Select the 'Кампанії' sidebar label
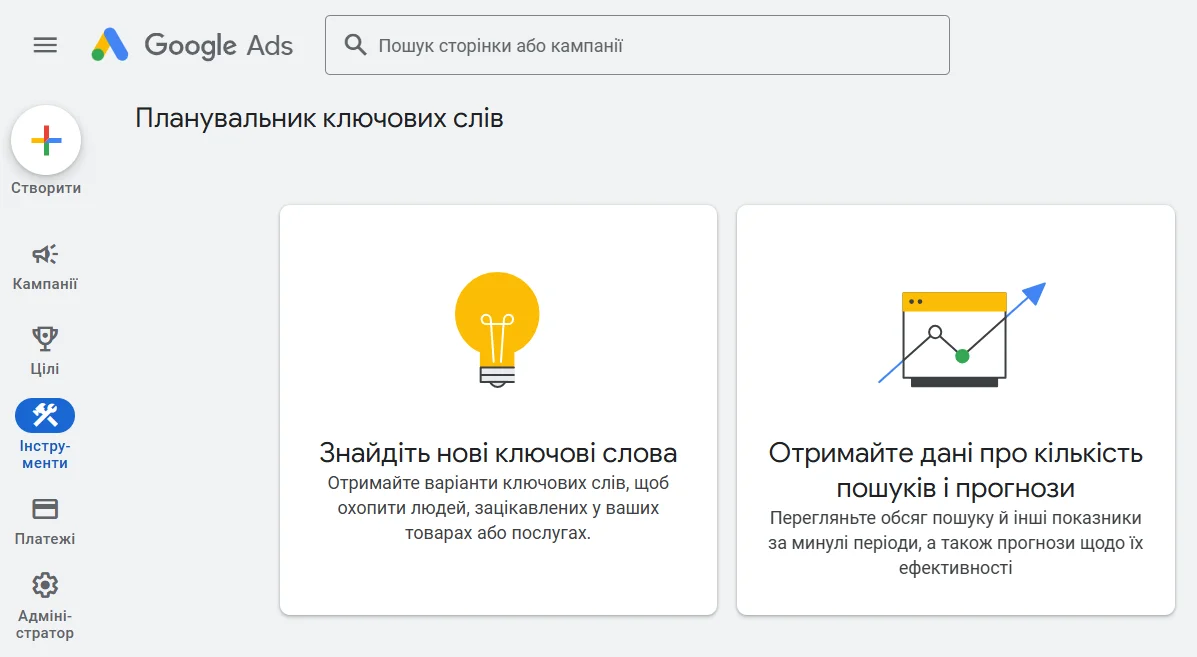This screenshot has height=657, width=1197. 45,284
